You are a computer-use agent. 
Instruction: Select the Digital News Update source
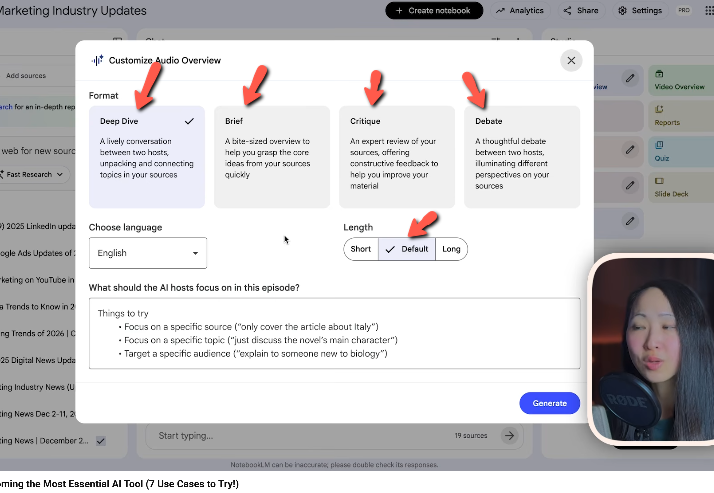click(x=38, y=360)
